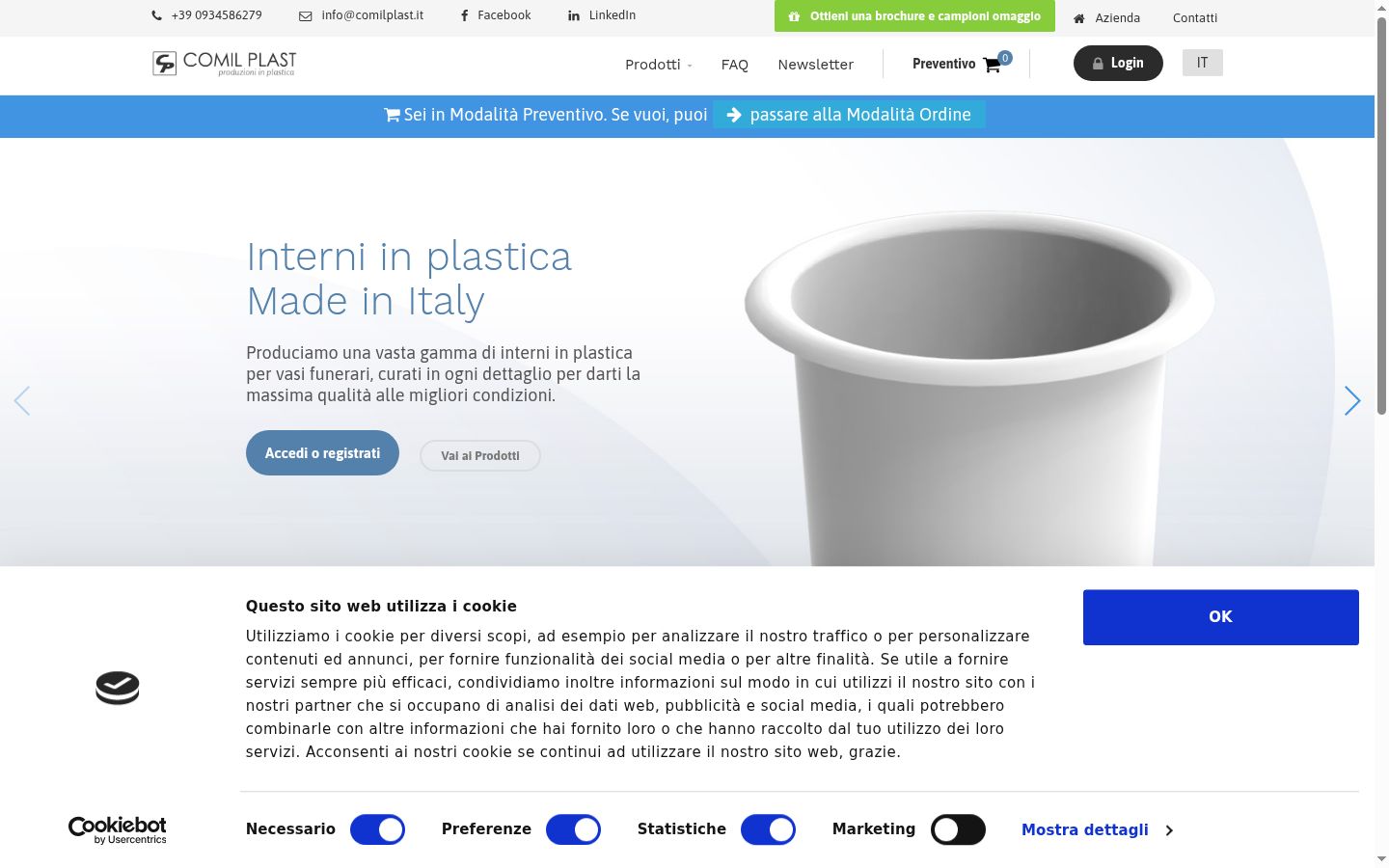Click the padlock icon on Login button
Screen dimensions: 1389x868
pos(1098,64)
